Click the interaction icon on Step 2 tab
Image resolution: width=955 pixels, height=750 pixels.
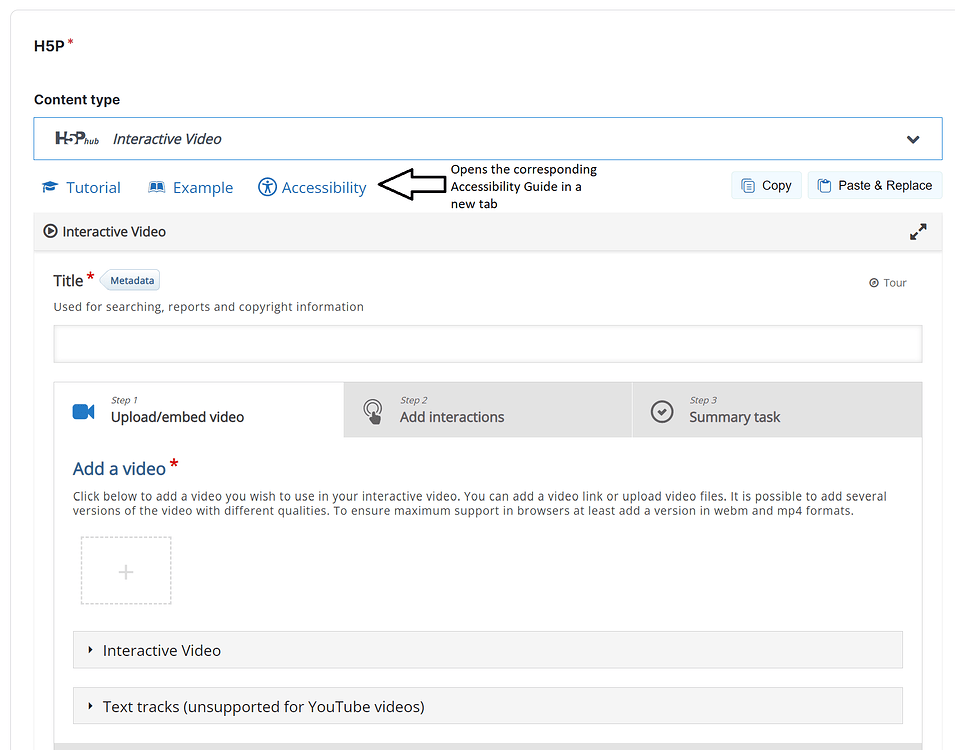click(x=373, y=410)
